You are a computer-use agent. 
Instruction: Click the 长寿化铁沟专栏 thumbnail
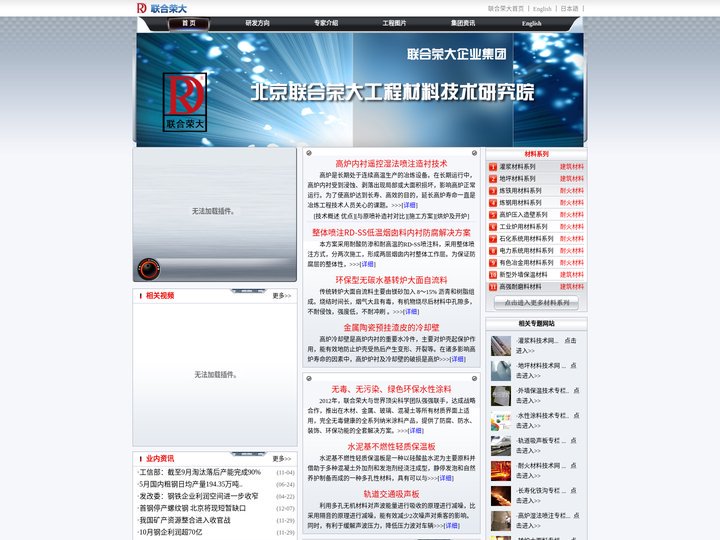[x=501, y=496]
